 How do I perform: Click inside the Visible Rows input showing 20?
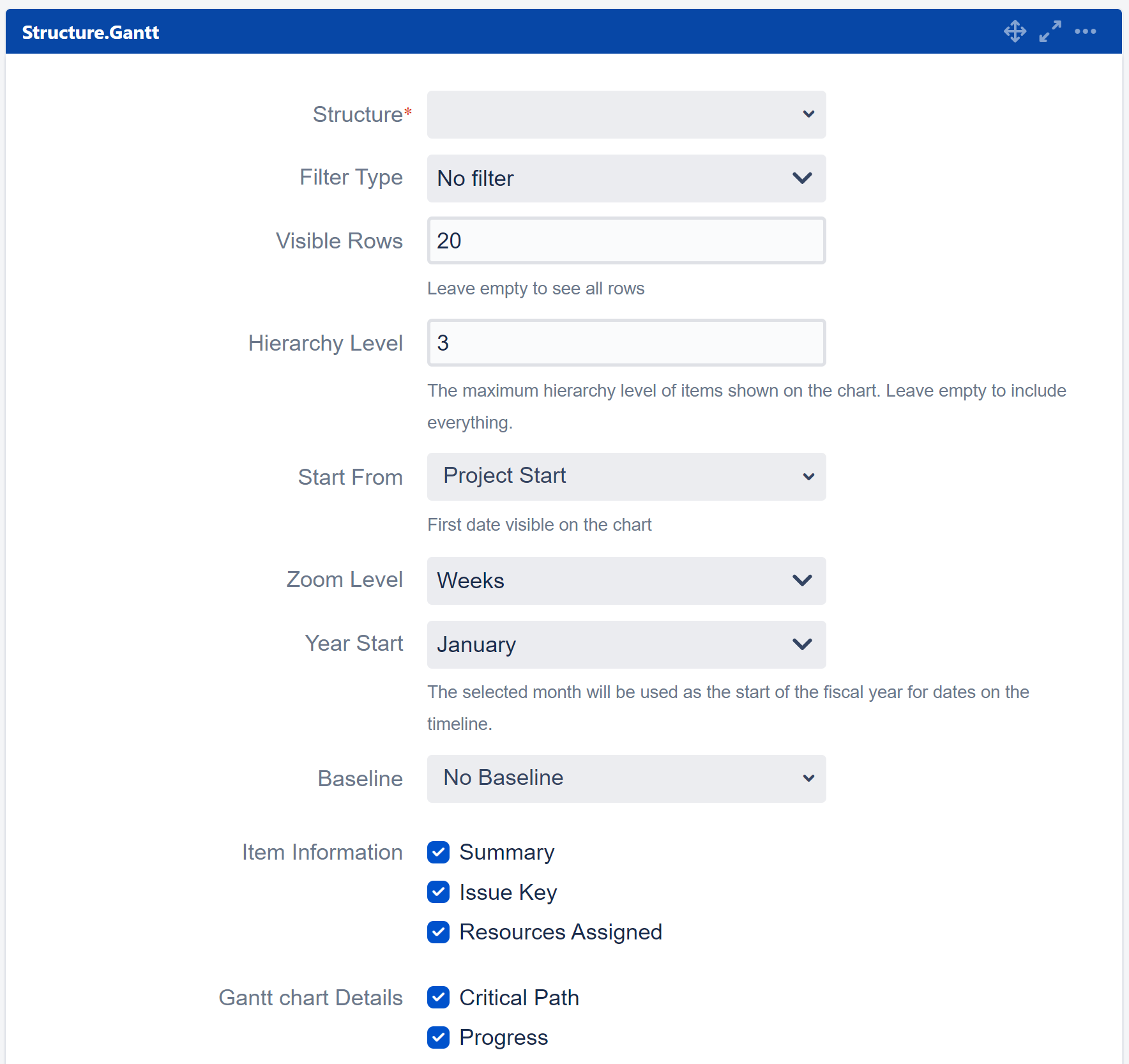626,241
